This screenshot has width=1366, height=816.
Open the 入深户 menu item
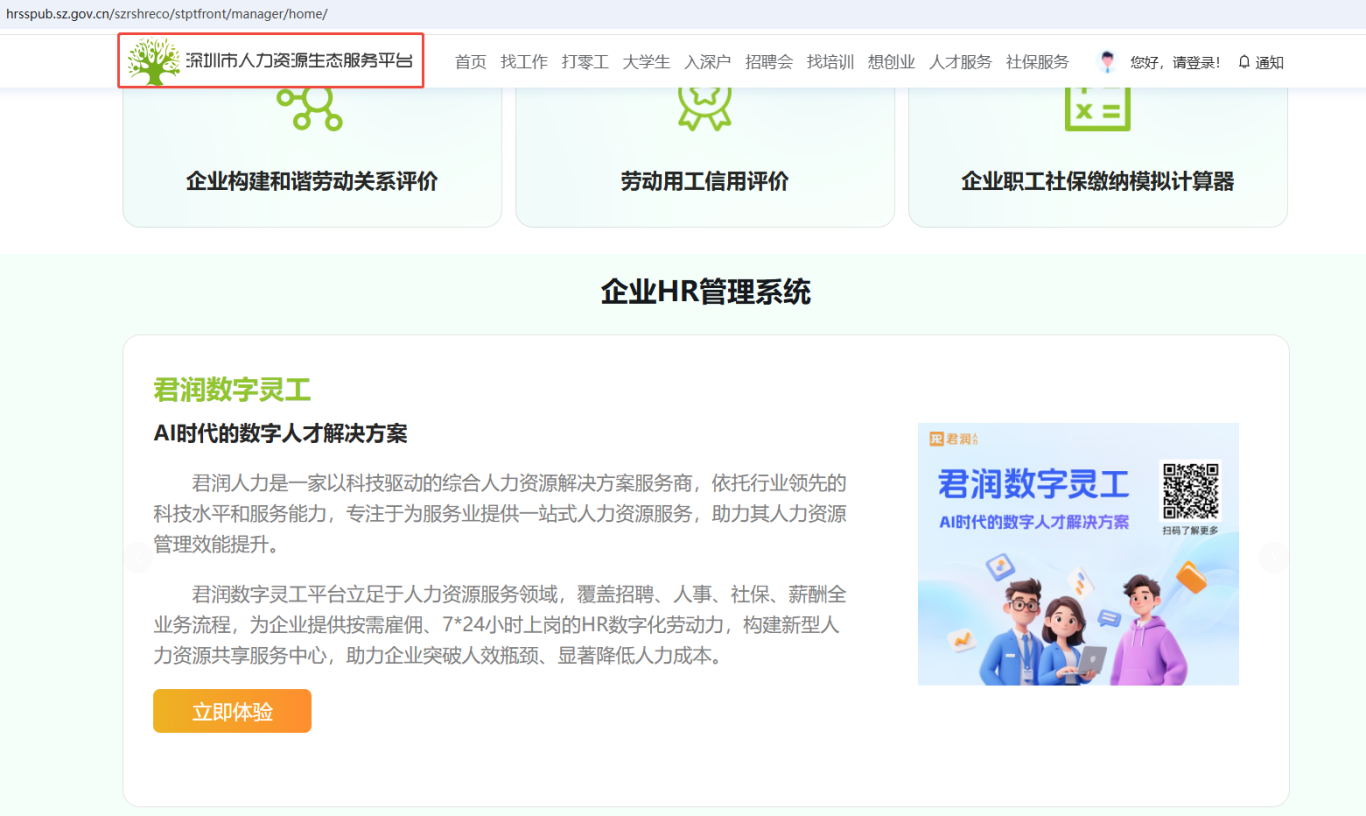707,62
